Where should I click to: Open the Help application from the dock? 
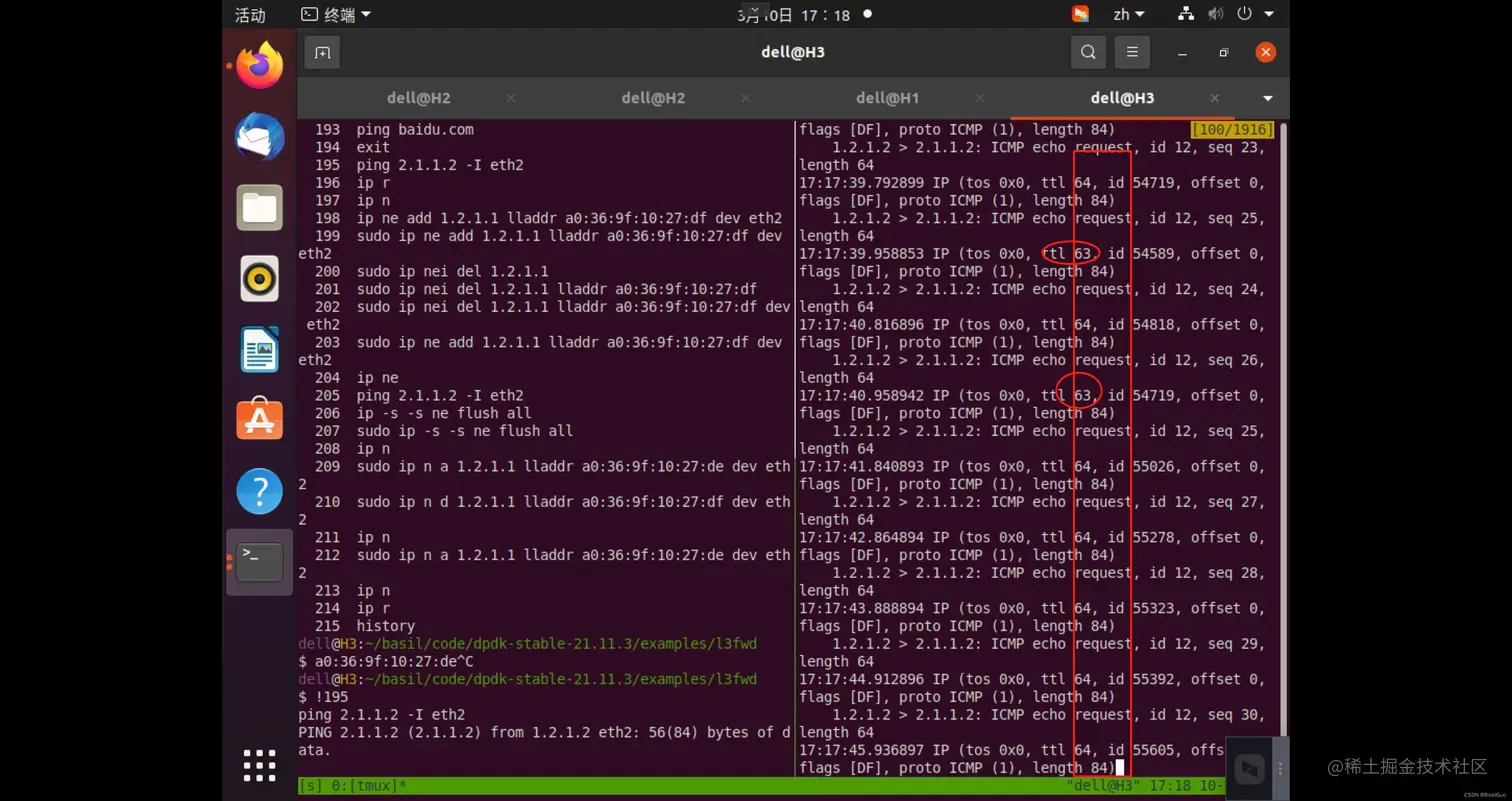[x=258, y=490]
